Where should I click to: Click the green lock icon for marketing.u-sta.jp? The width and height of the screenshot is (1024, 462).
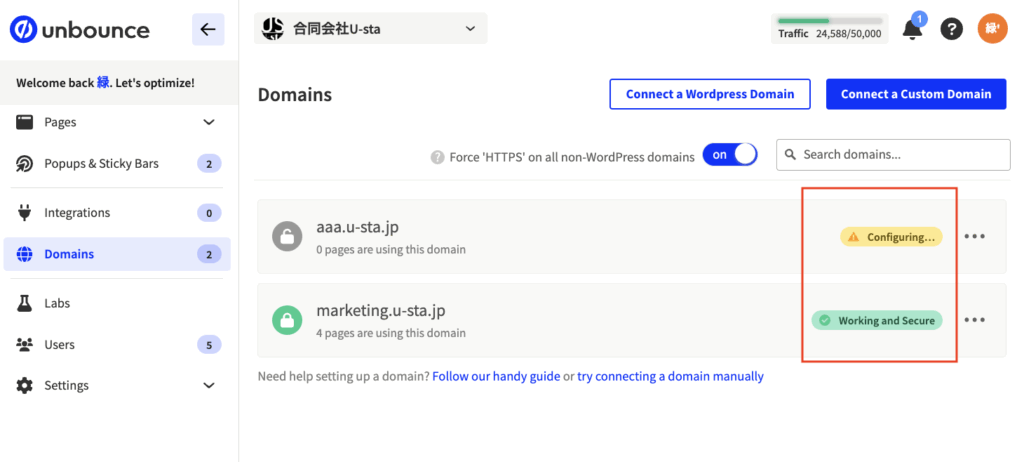pyautogui.click(x=287, y=320)
